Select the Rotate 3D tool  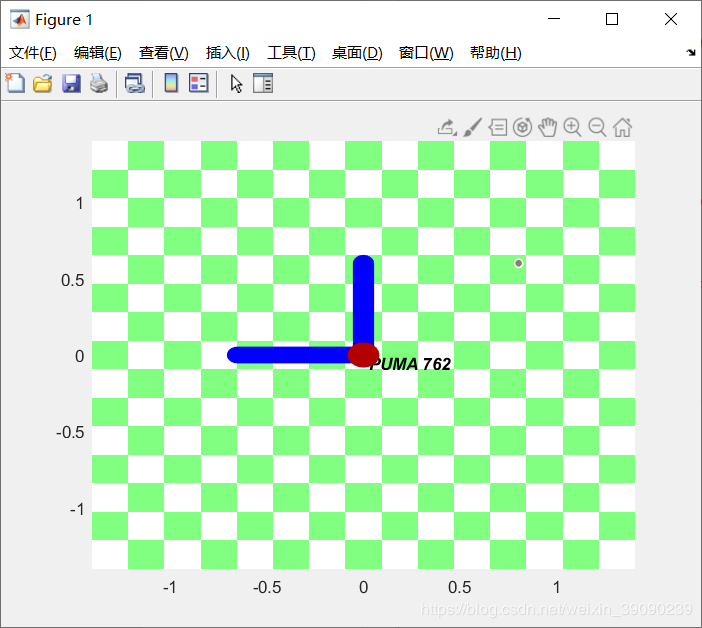(522, 128)
